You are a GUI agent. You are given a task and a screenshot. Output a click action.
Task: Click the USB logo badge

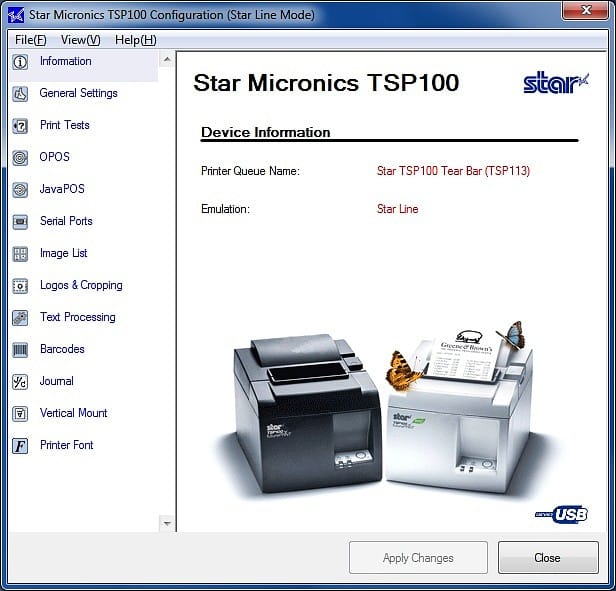[561, 514]
